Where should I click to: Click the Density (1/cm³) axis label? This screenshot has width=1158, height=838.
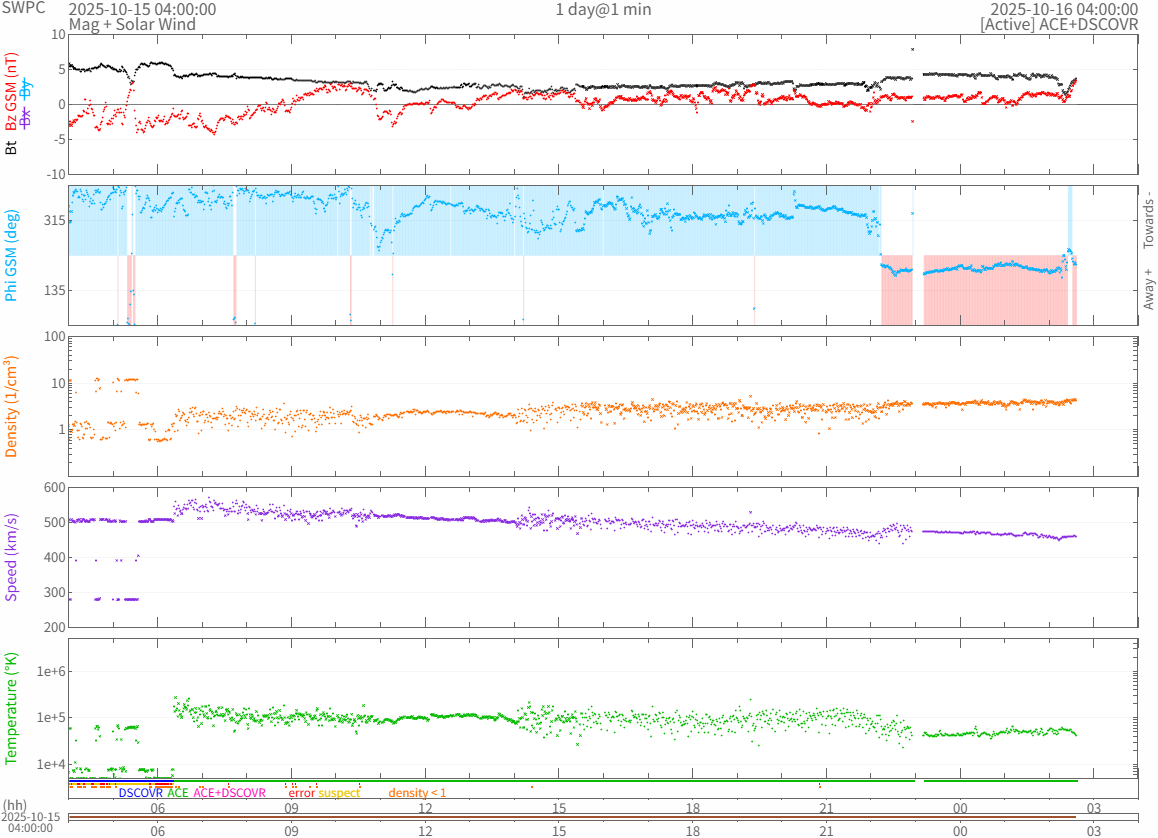click(x=12, y=407)
